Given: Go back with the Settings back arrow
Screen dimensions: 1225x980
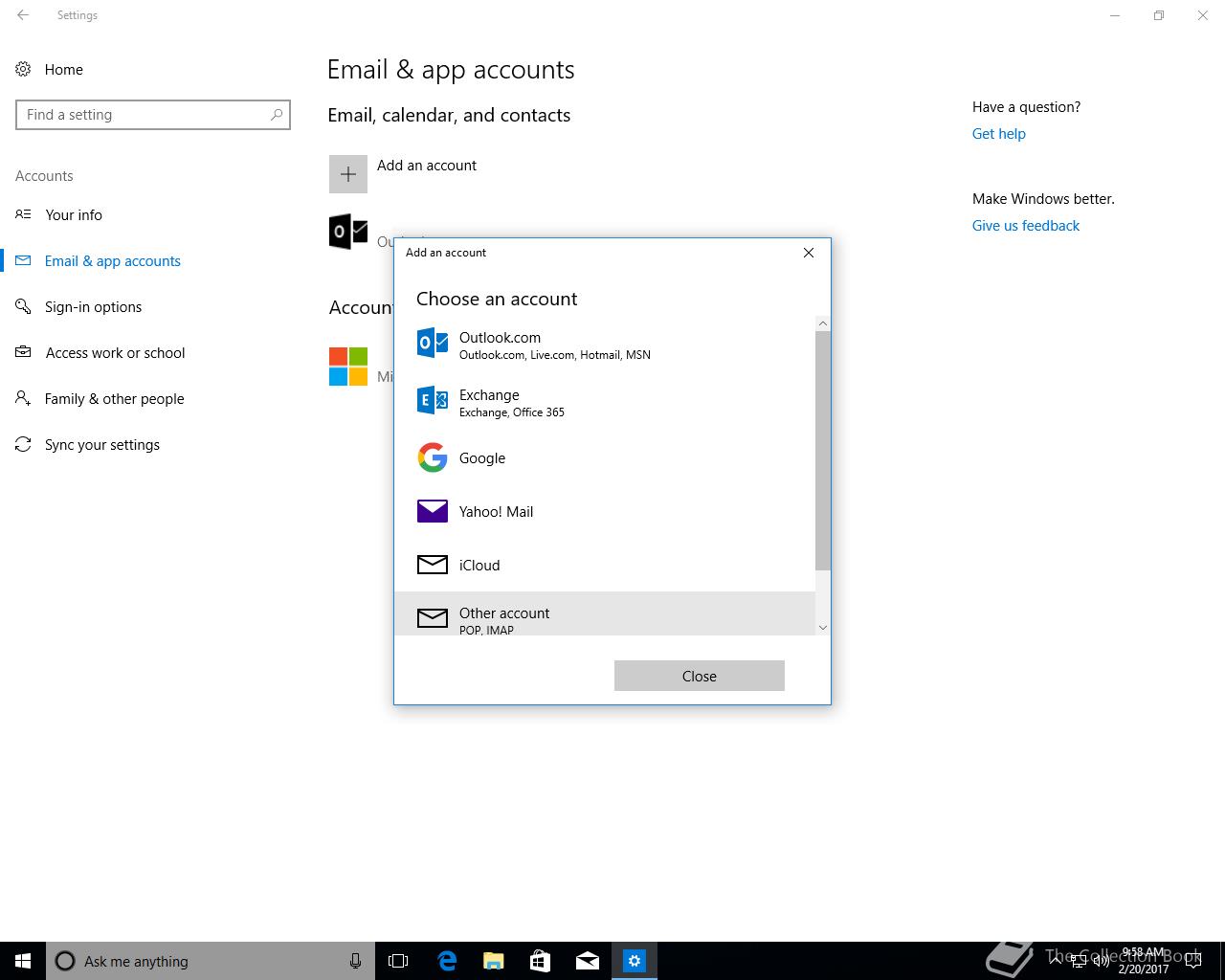Looking at the screenshot, I should pos(23,15).
